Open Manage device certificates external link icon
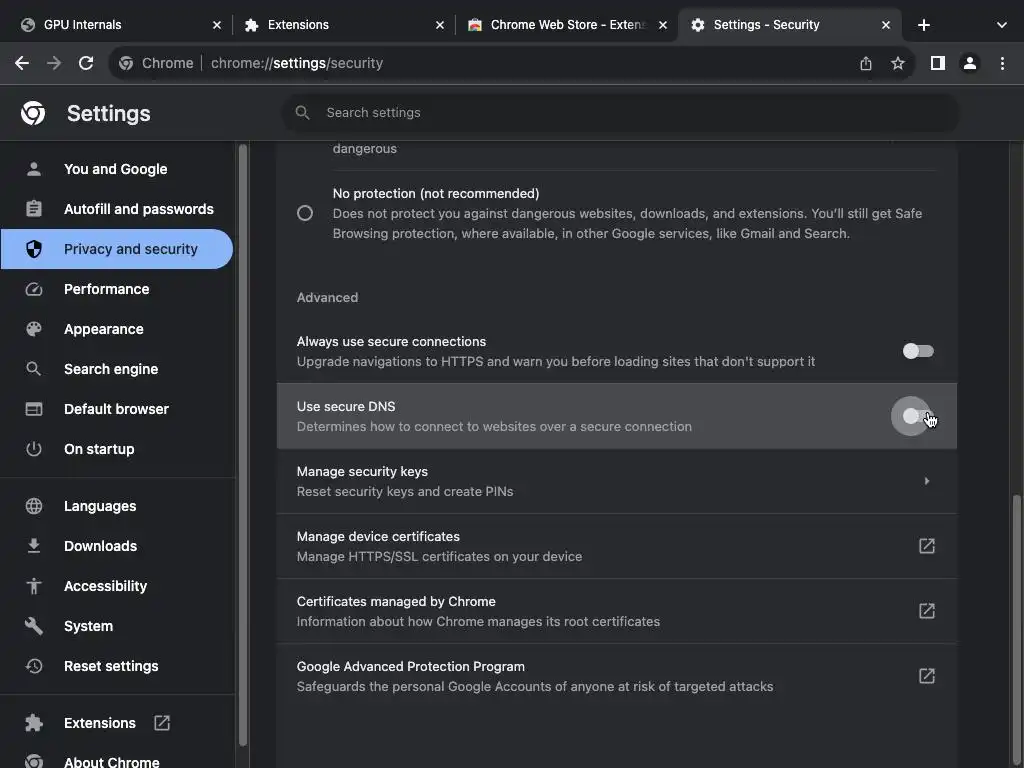The width and height of the screenshot is (1024, 768). click(927, 546)
